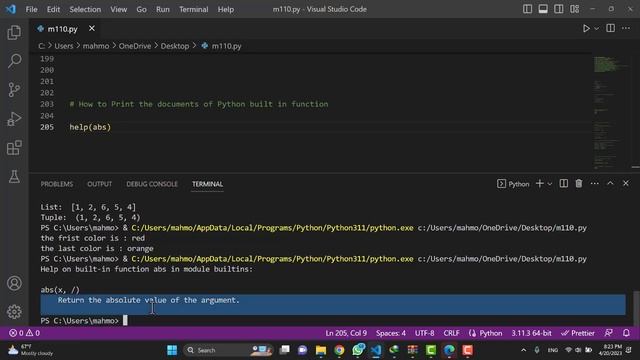Select the Python terminal label
Viewport: 640px width, 360px height.
(513, 184)
